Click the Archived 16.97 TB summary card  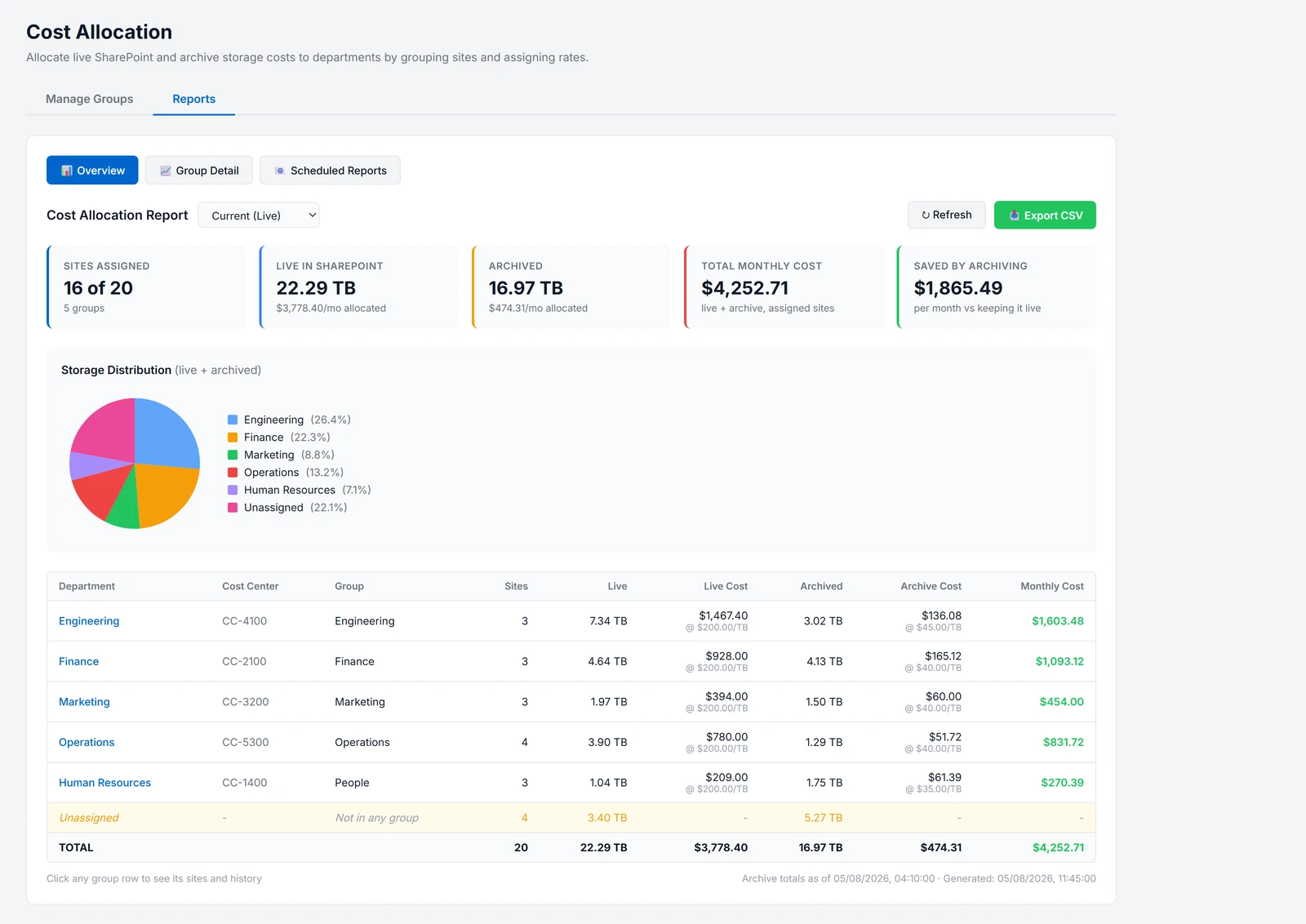(x=571, y=287)
